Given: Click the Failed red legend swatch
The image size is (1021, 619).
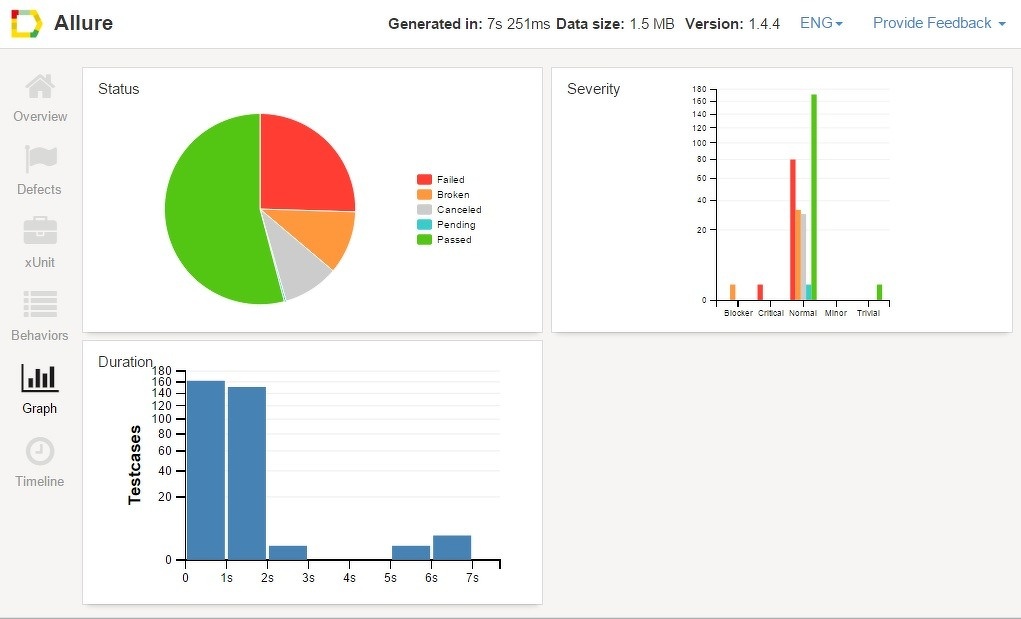Looking at the screenshot, I should coord(424,180).
